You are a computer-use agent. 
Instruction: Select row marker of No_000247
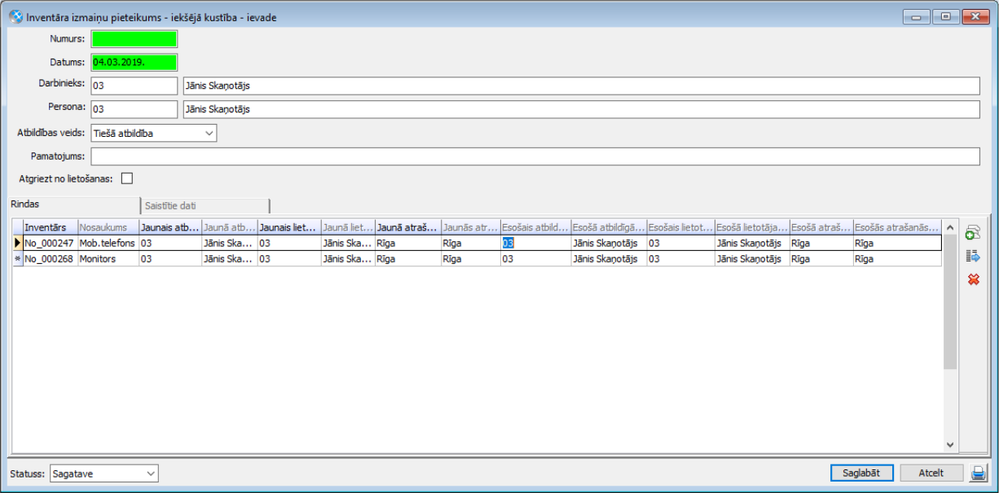tap(18, 243)
